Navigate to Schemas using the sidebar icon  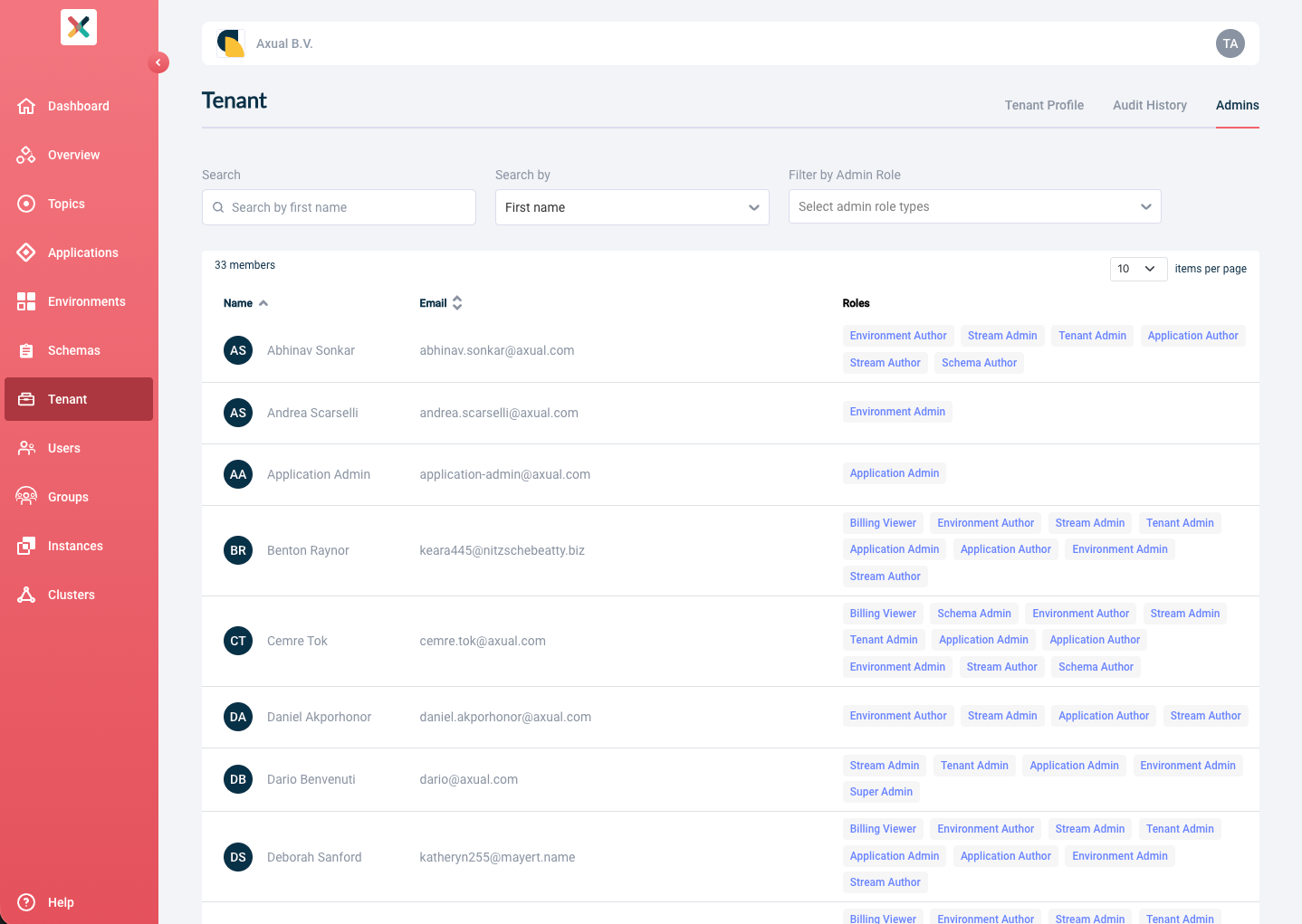coord(26,350)
